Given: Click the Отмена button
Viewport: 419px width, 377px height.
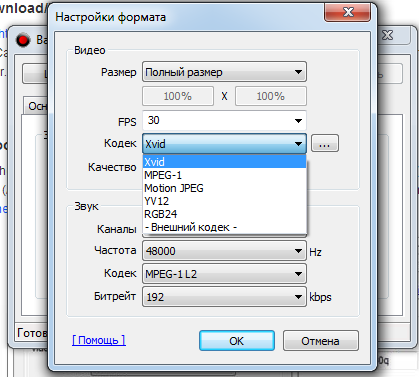Looking at the screenshot, I should (x=321, y=341).
